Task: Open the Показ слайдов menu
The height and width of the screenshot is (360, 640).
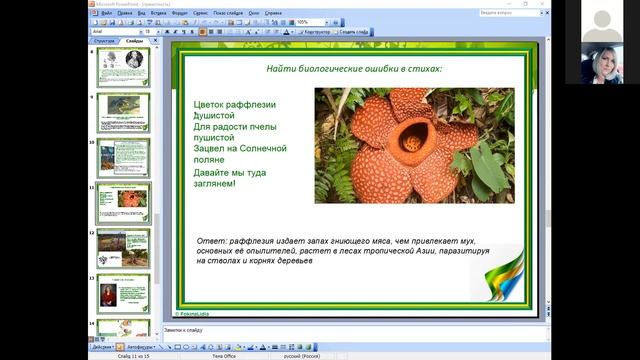Action: pyautogui.click(x=228, y=13)
